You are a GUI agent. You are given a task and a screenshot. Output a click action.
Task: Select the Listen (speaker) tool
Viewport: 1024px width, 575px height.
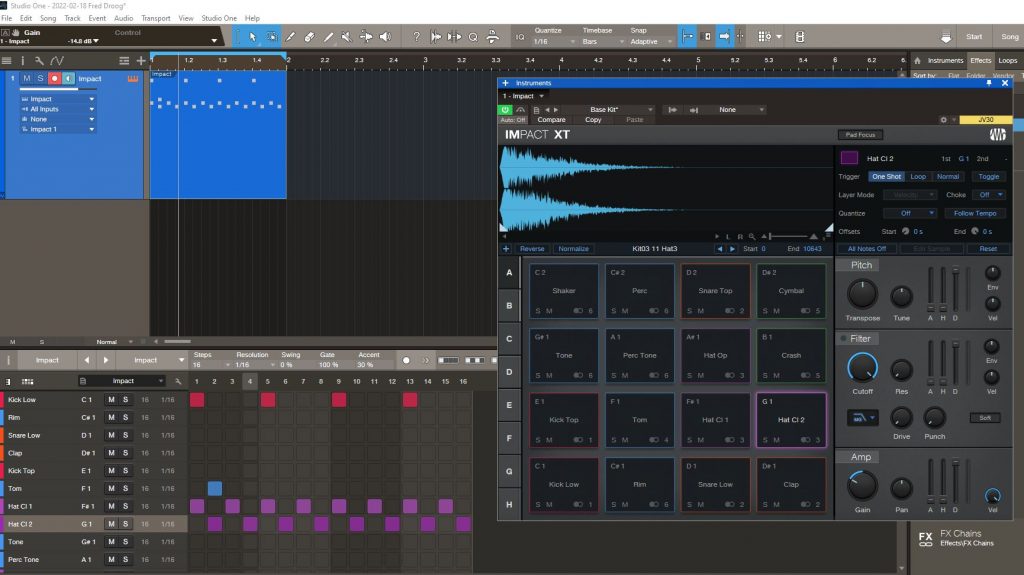tap(386, 37)
